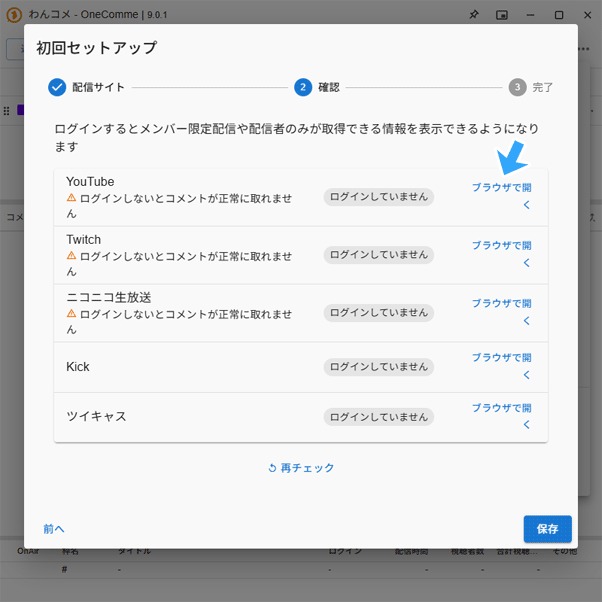
Task: Maximize the OneComme window
Action: [559, 15]
